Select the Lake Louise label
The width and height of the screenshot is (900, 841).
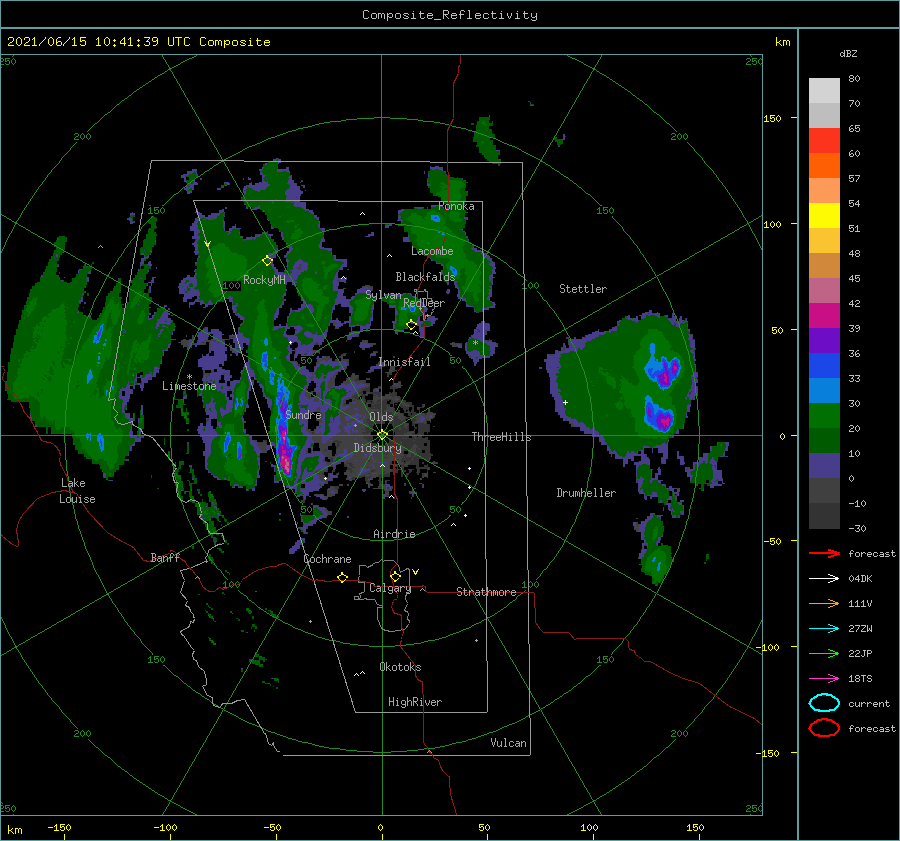pos(77,491)
